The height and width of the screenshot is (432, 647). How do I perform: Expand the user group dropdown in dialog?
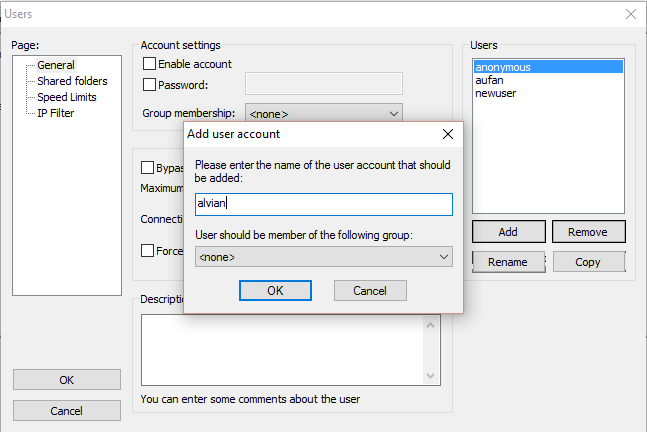[x=323, y=257]
